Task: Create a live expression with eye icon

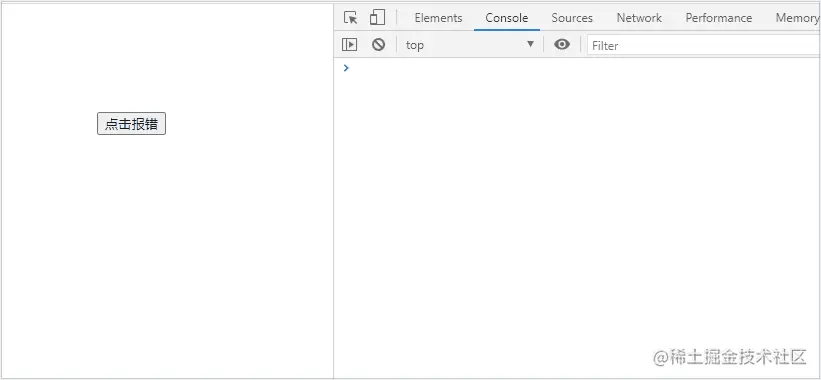Action: click(x=562, y=45)
